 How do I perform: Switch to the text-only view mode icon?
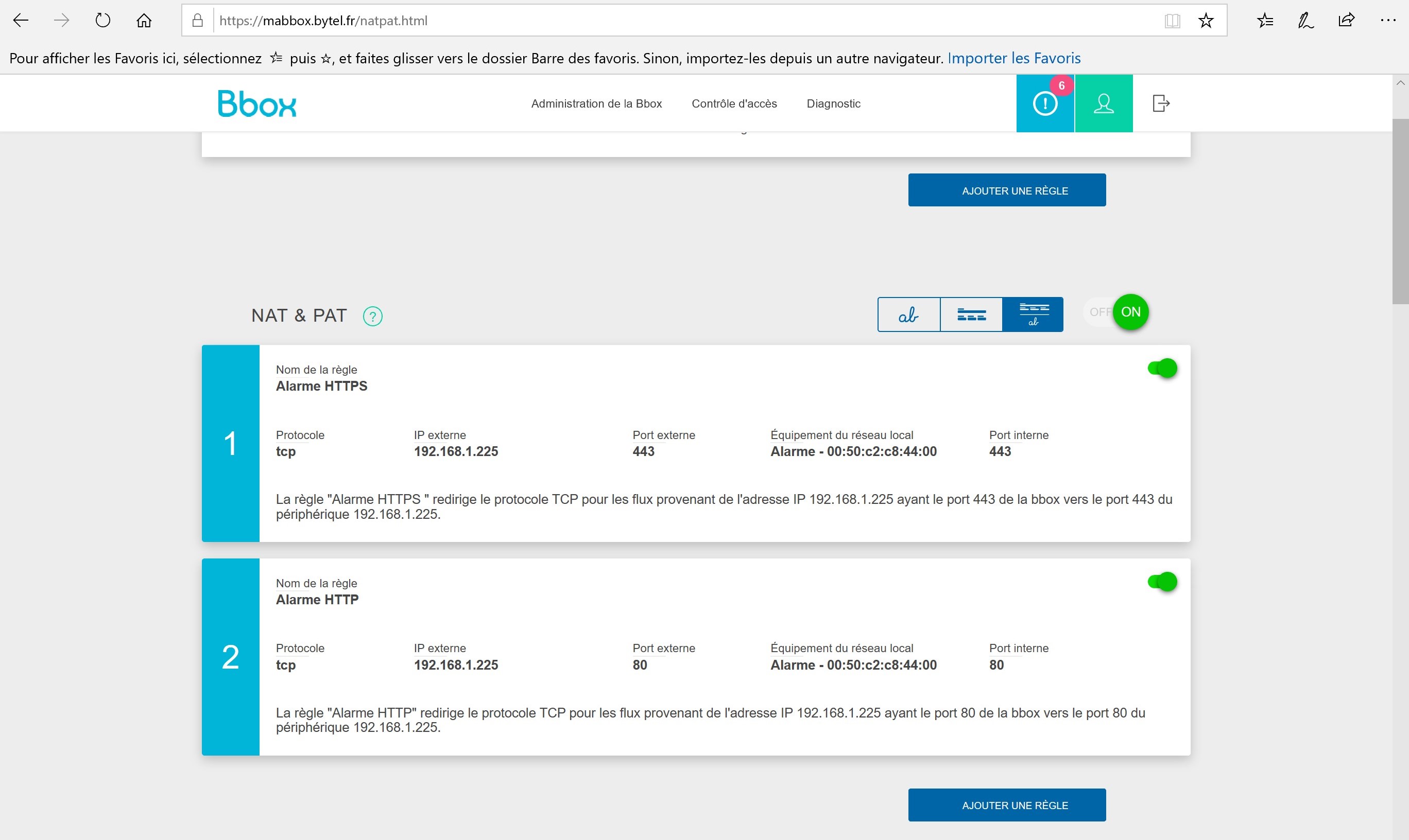(x=908, y=314)
